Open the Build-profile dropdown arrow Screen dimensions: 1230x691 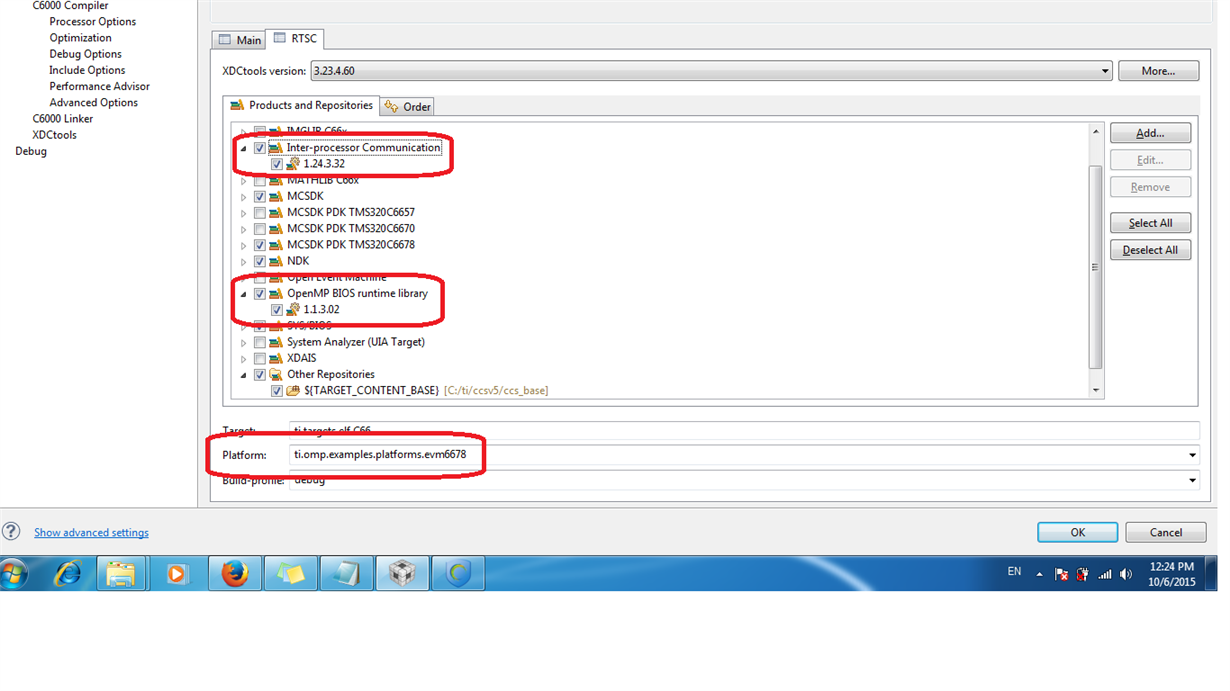(x=1192, y=480)
